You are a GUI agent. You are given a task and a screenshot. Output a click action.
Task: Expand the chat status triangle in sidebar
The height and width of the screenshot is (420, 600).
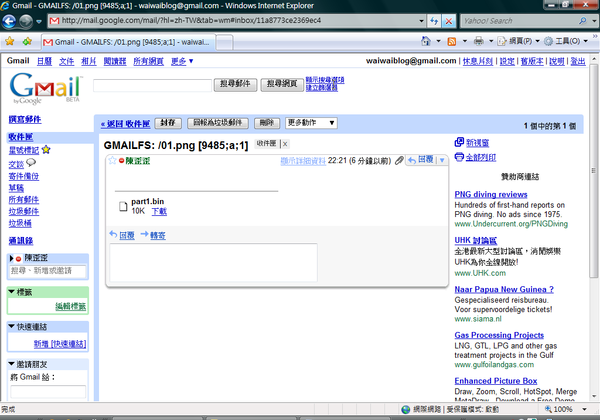(x=11, y=258)
